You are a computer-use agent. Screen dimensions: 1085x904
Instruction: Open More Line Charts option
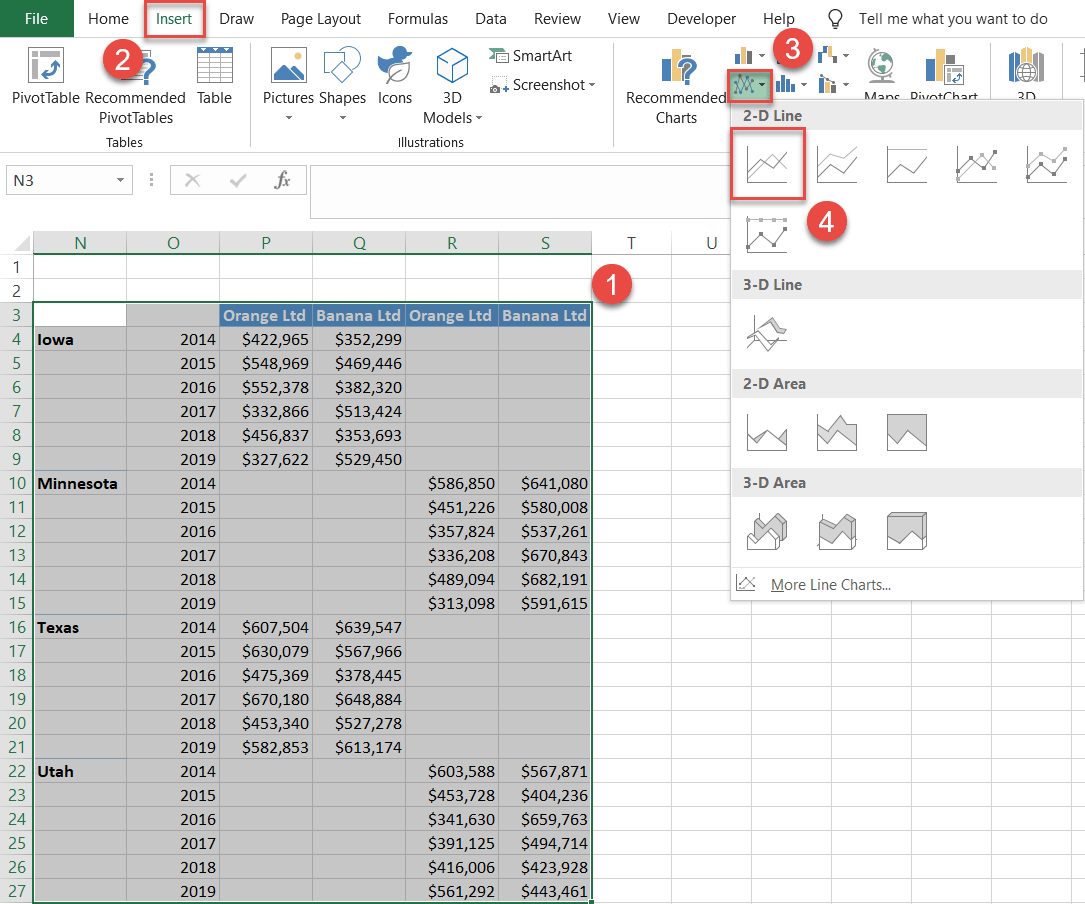830,585
